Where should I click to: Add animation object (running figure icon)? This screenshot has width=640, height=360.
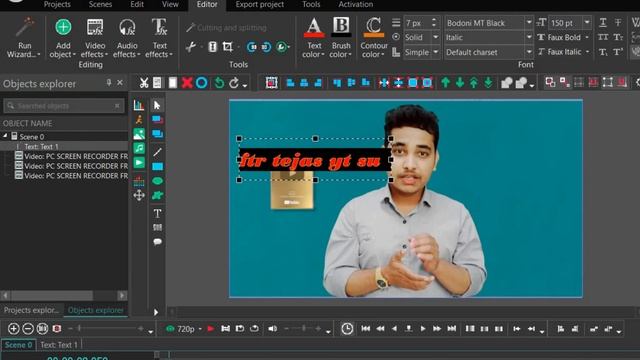point(139,120)
